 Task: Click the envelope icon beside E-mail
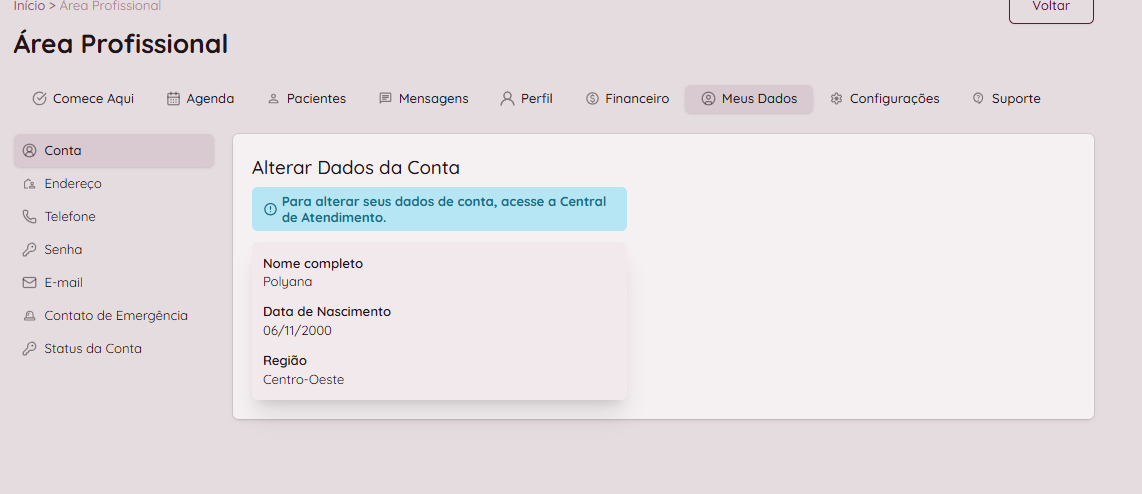point(29,283)
